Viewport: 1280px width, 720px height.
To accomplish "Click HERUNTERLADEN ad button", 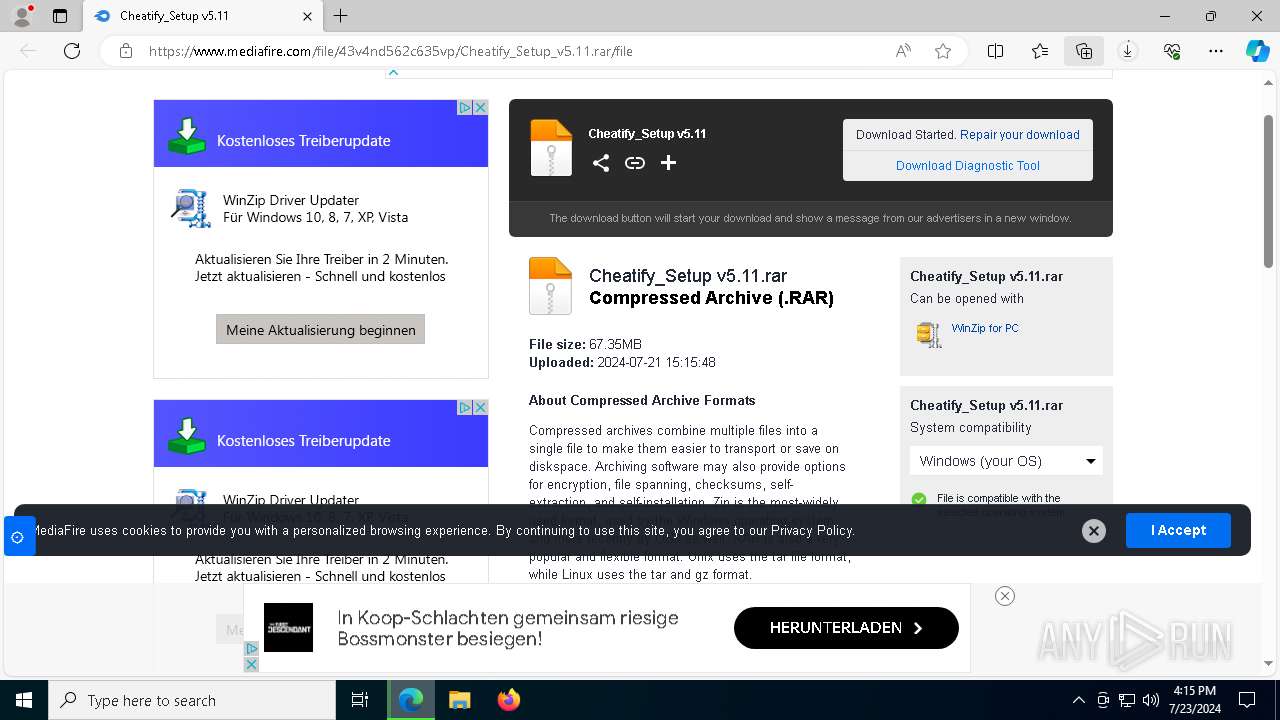I will [846, 628].
